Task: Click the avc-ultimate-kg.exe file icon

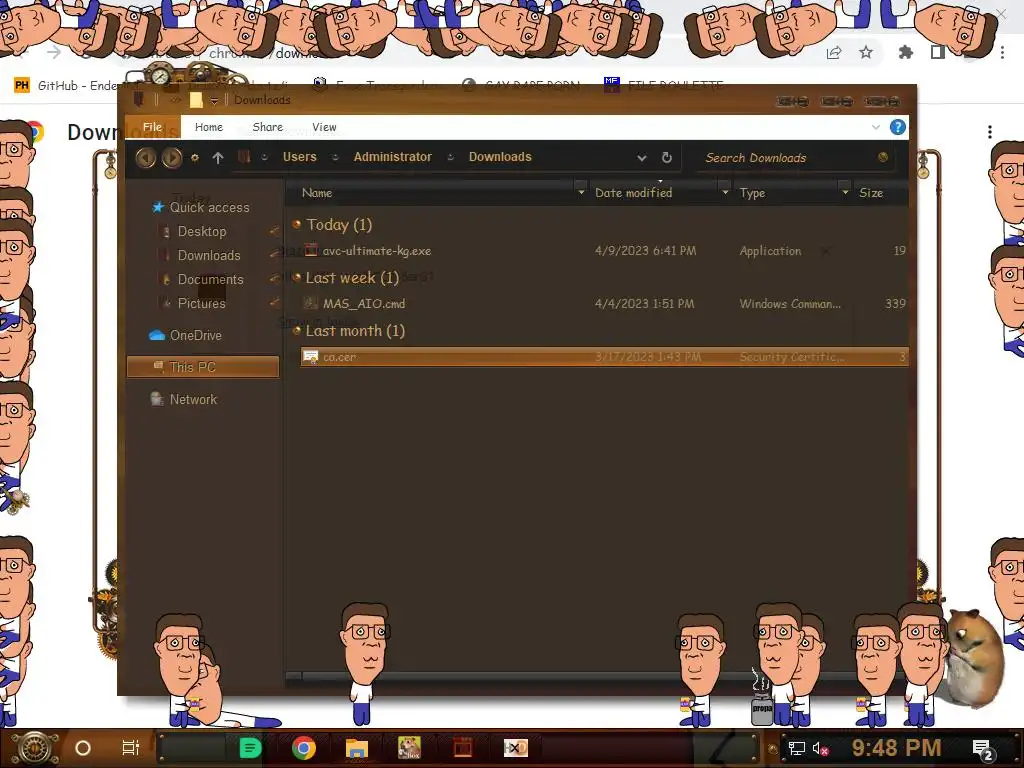Action: [x=311, y=250]
